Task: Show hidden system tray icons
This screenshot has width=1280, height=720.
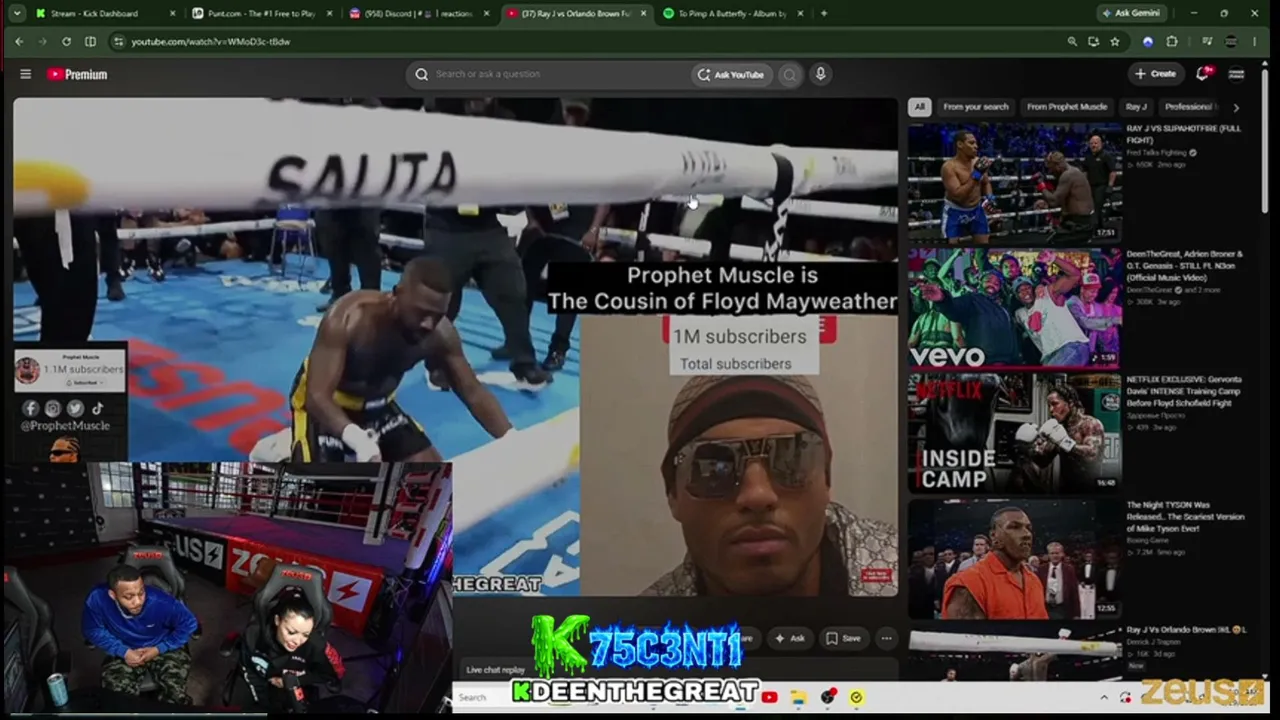Action: click(1104, 697)
